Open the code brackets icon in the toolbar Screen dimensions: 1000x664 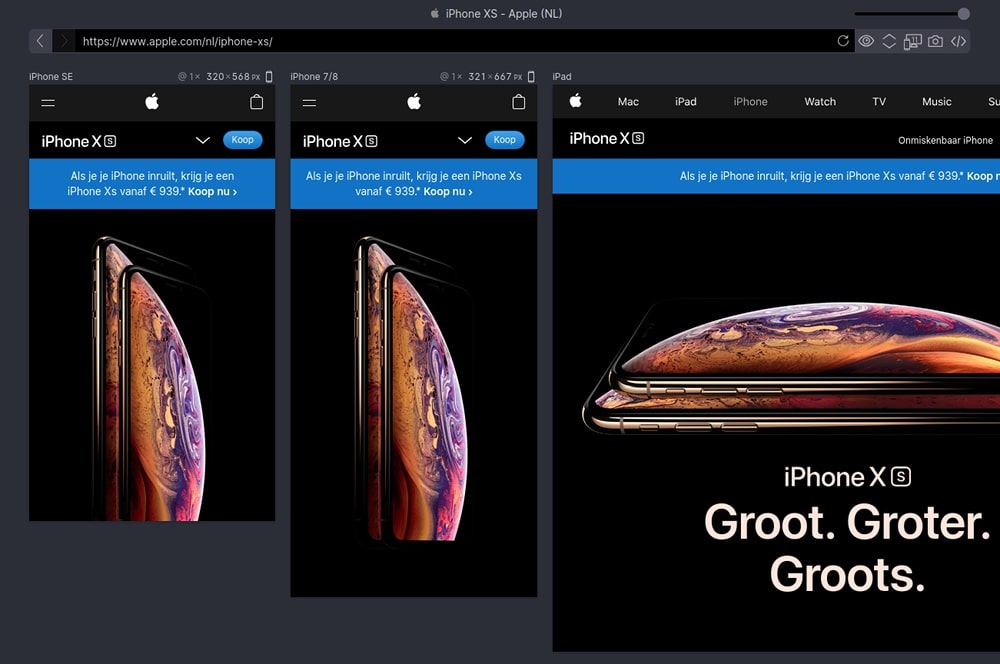click(958, 41)
